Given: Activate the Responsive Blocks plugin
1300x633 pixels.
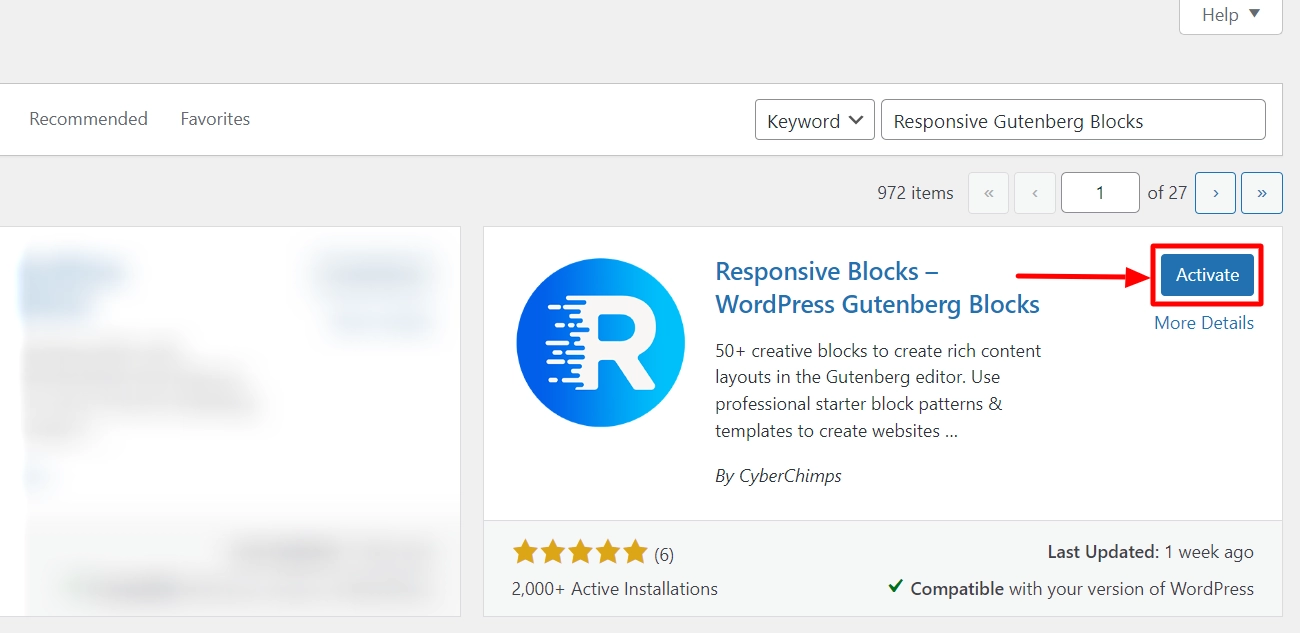Looking at the screenshot, I should coord(1207,275).
